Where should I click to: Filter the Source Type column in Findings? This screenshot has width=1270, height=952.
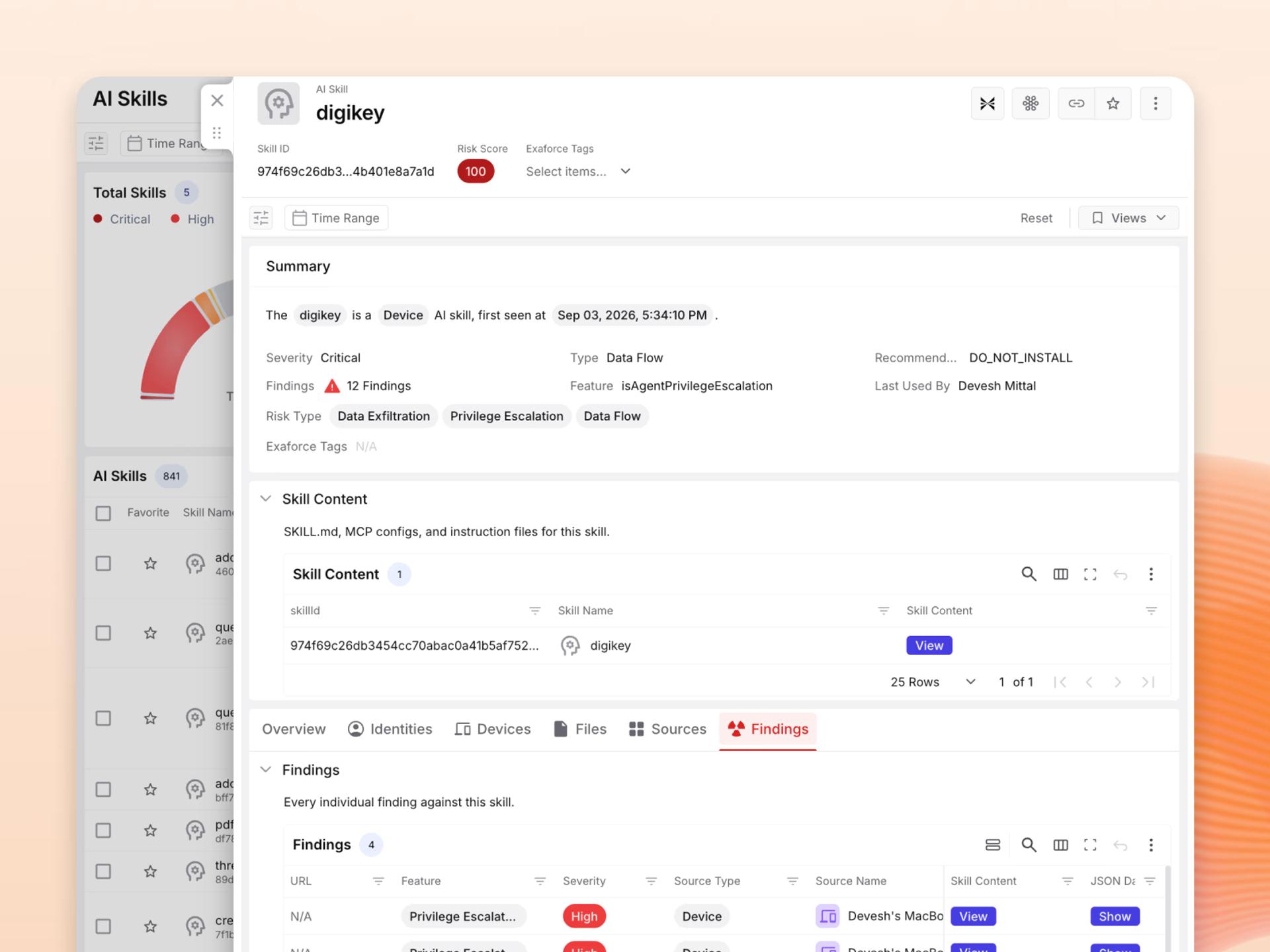pyautogui.click(x=792, y=881)
